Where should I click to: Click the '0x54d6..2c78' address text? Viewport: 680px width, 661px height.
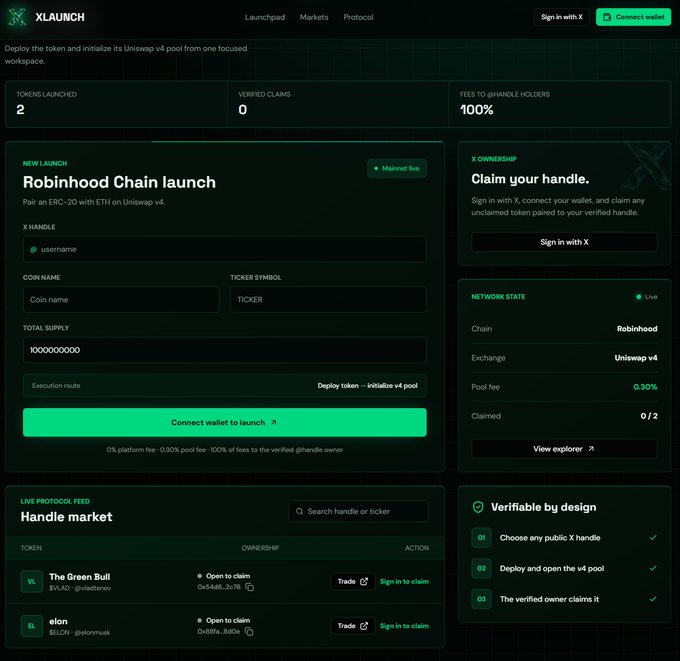(x=219, y=587)
